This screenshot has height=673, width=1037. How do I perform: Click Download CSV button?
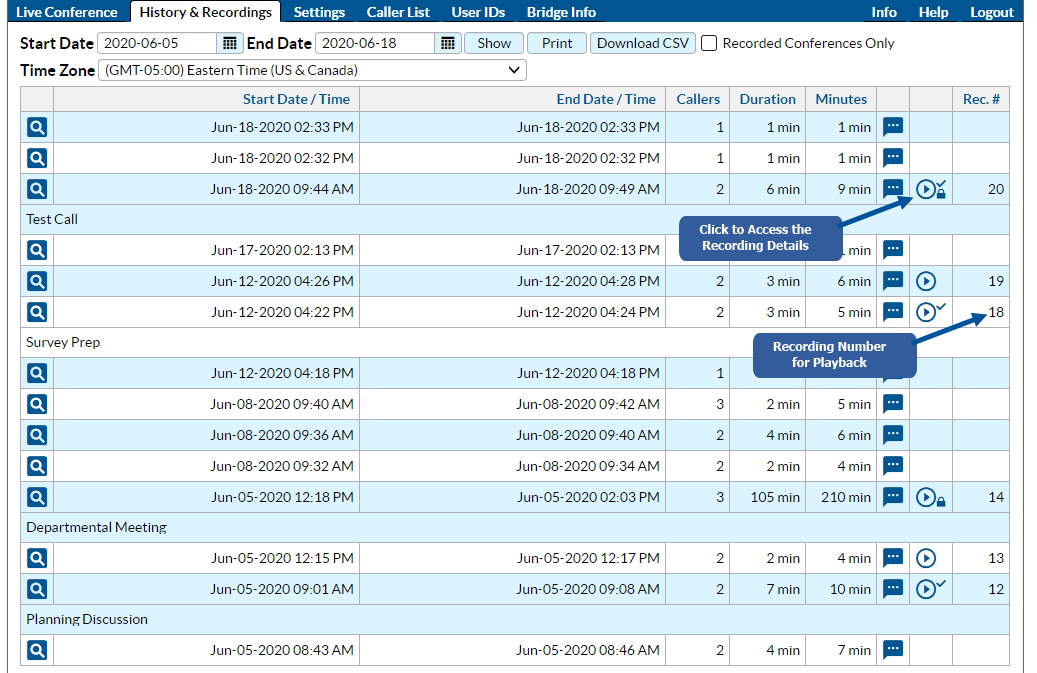click(642, 43)
